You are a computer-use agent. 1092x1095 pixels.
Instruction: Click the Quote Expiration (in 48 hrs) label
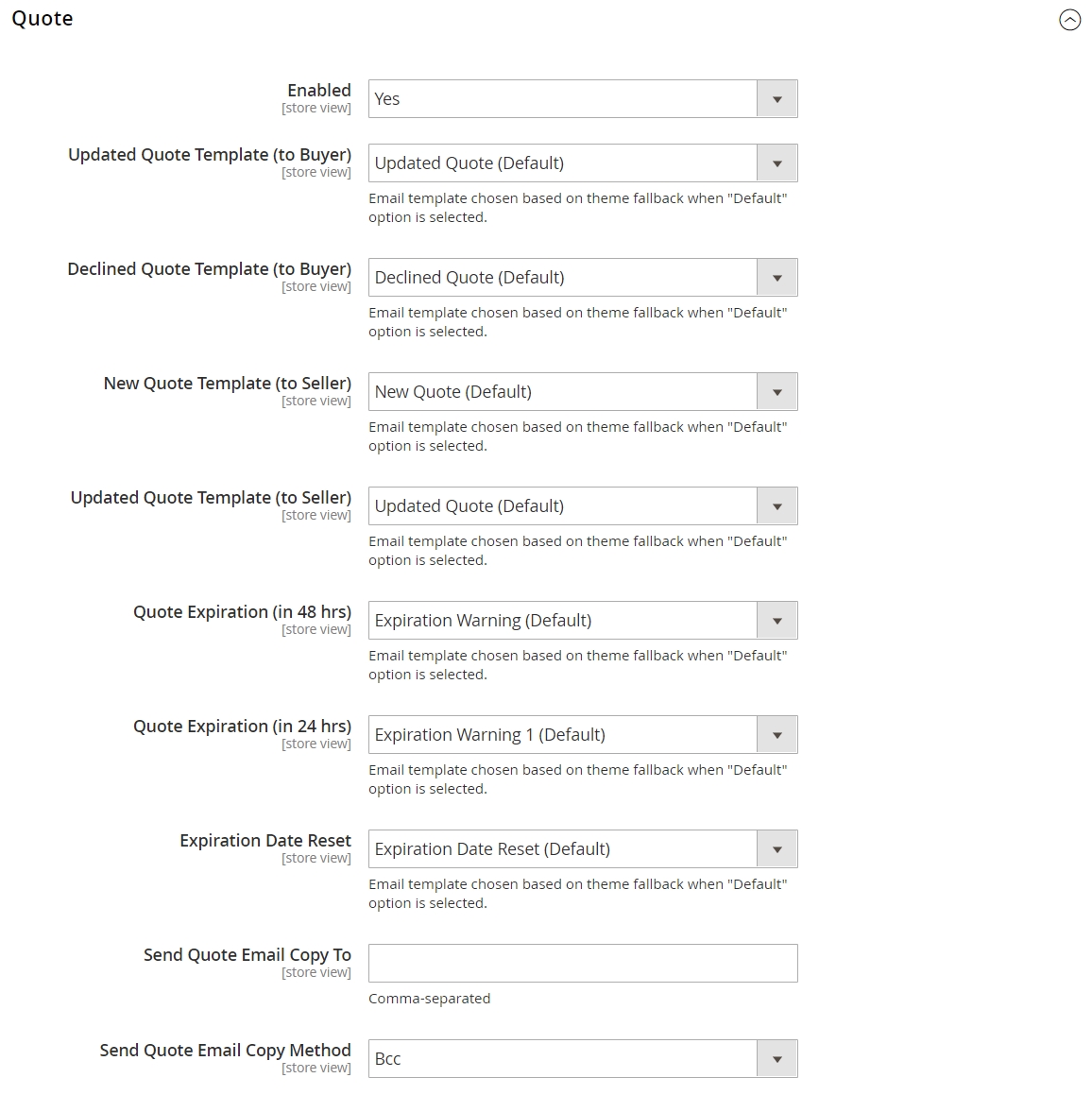pyautogui.click(x=242, y=612)
